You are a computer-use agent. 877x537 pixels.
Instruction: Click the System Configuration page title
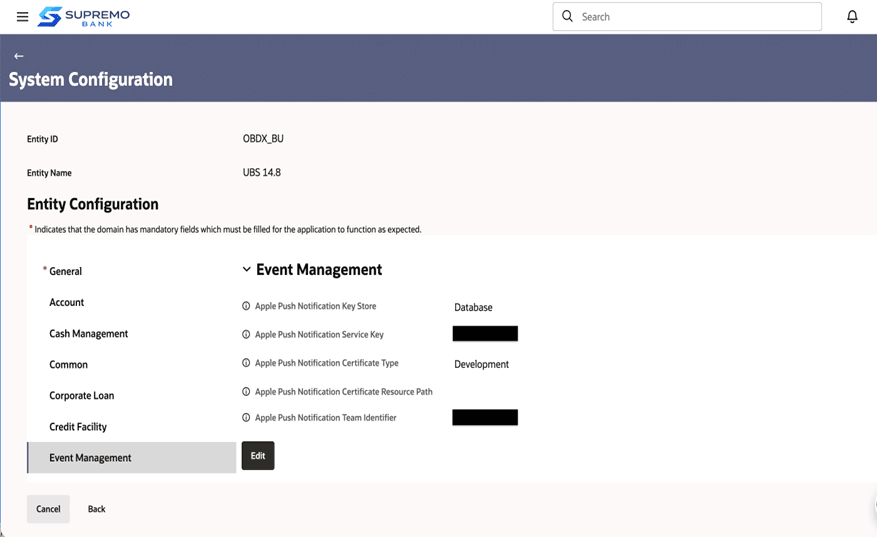91,79
